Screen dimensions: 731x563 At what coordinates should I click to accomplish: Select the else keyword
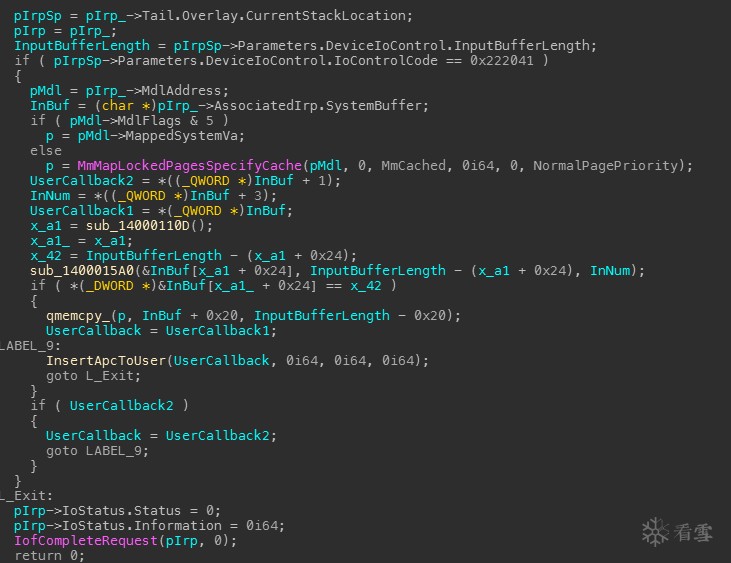(x=46, y=151)
